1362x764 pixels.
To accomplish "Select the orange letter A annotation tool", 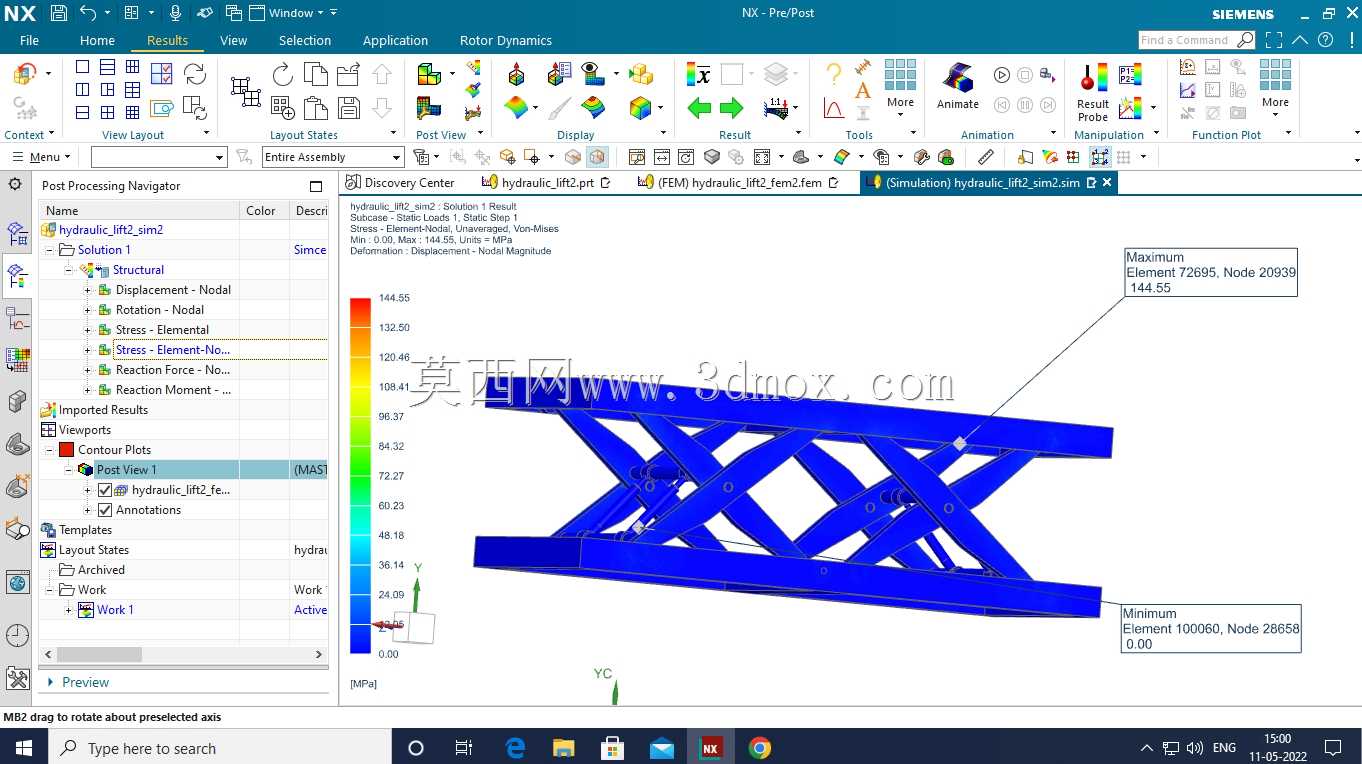I will point(862,90).
